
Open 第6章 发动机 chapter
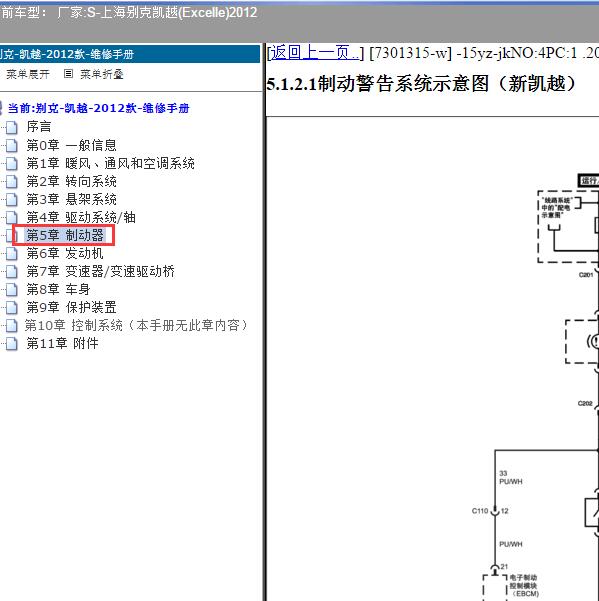tap(65, 253)
